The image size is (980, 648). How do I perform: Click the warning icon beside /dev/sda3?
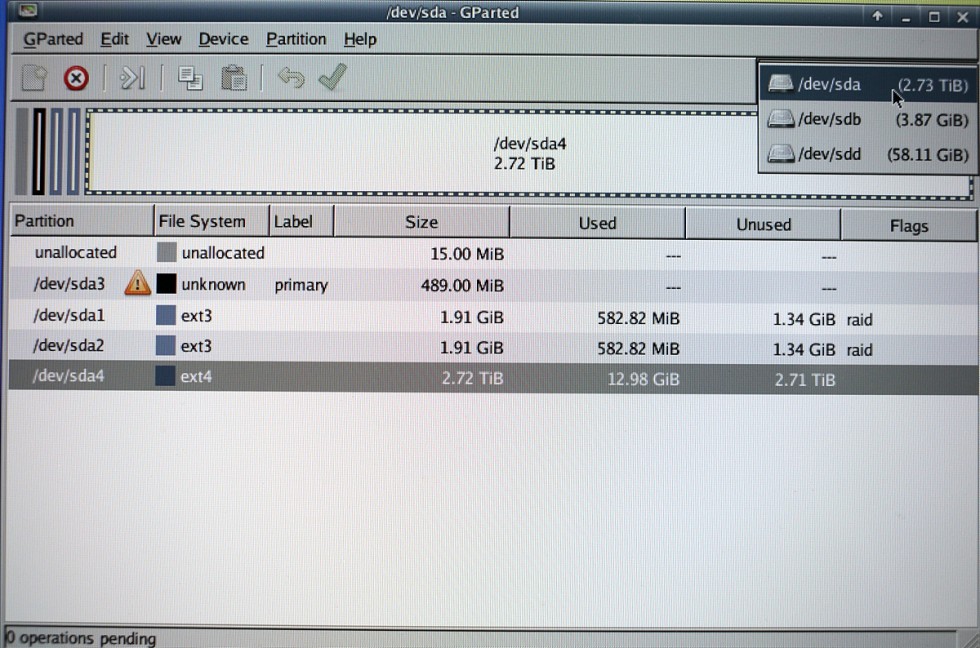(137, 284)
